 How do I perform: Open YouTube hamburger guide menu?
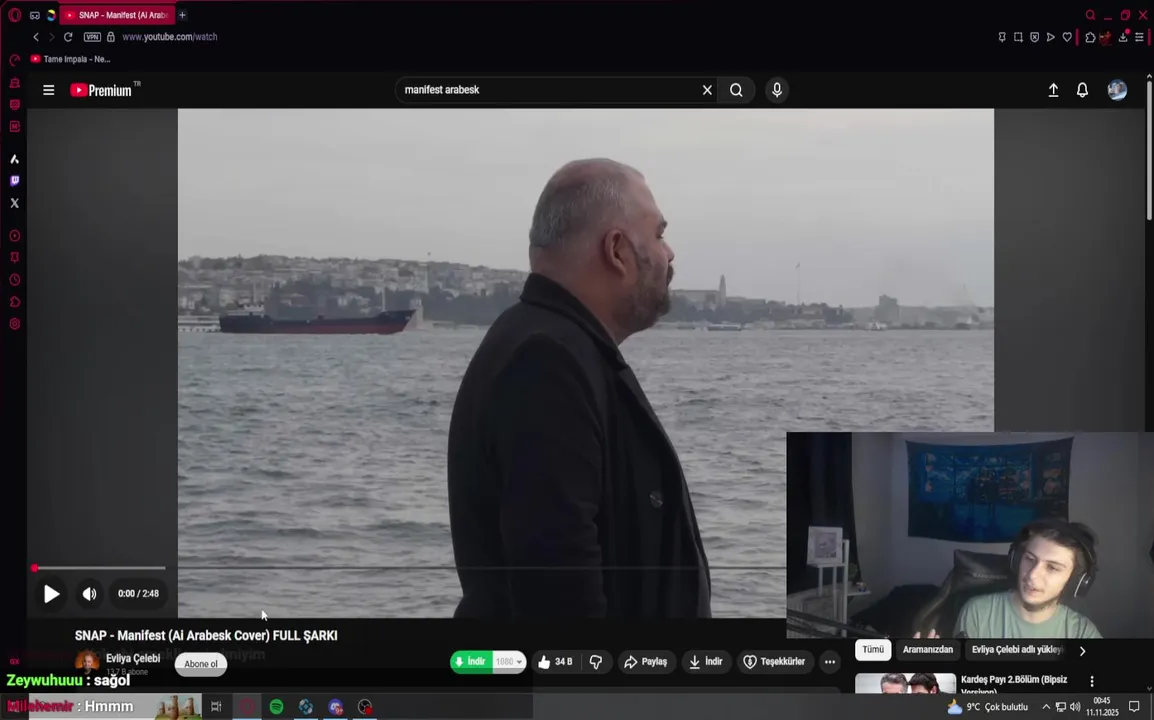(x=49, y=90)
